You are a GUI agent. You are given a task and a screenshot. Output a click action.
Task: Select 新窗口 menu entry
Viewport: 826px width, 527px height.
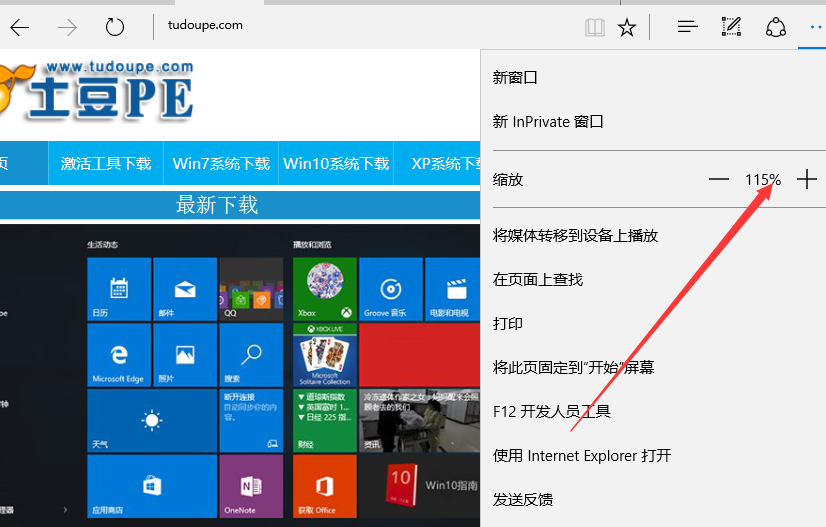[515, 78]
